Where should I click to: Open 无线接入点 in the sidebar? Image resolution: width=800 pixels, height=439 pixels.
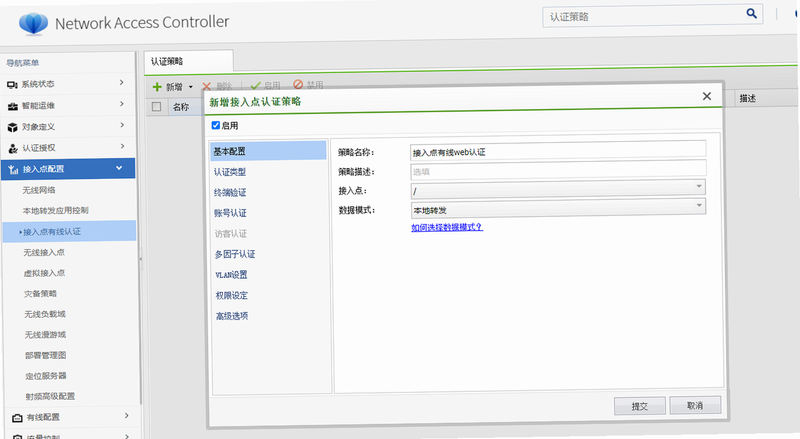(x=44, y=253)
